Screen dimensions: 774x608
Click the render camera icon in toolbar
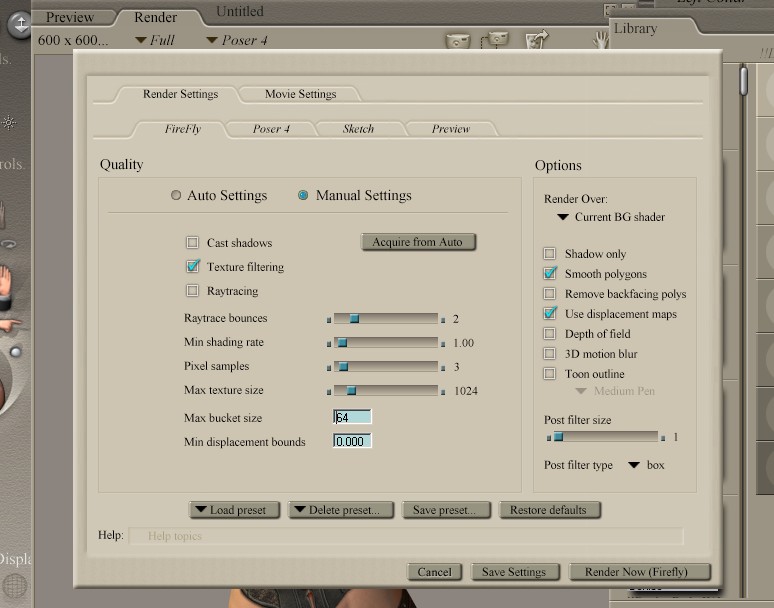tap(458, 40)
